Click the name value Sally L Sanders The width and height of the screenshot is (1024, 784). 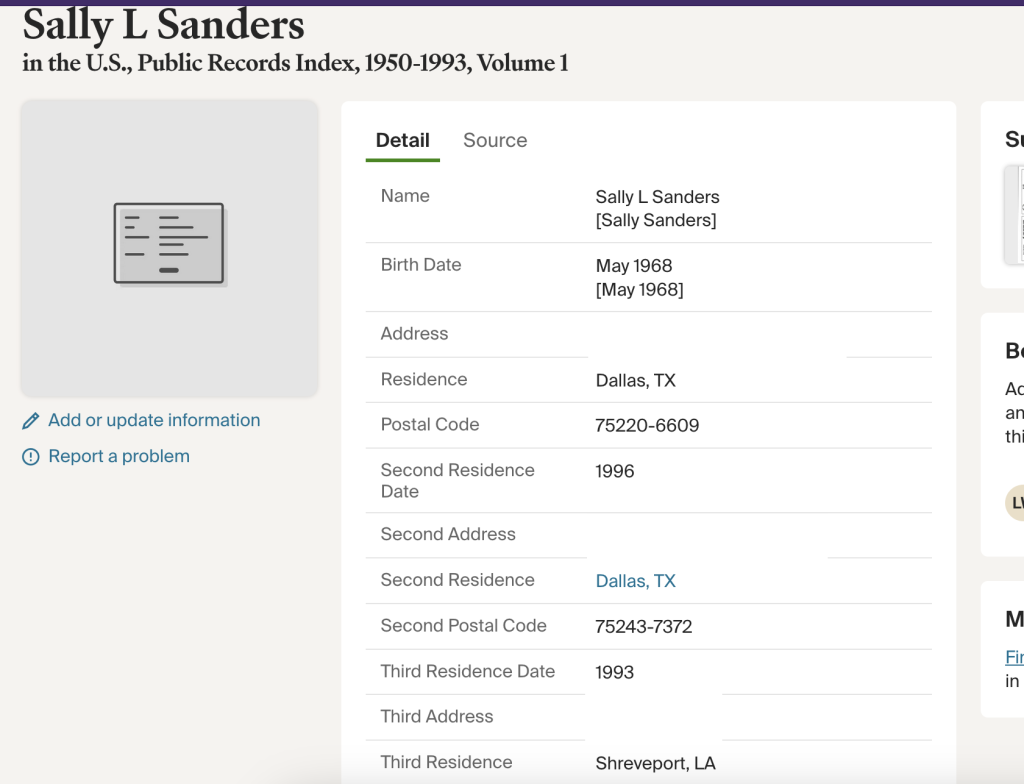pyautogui.click(x=657, y=197)
